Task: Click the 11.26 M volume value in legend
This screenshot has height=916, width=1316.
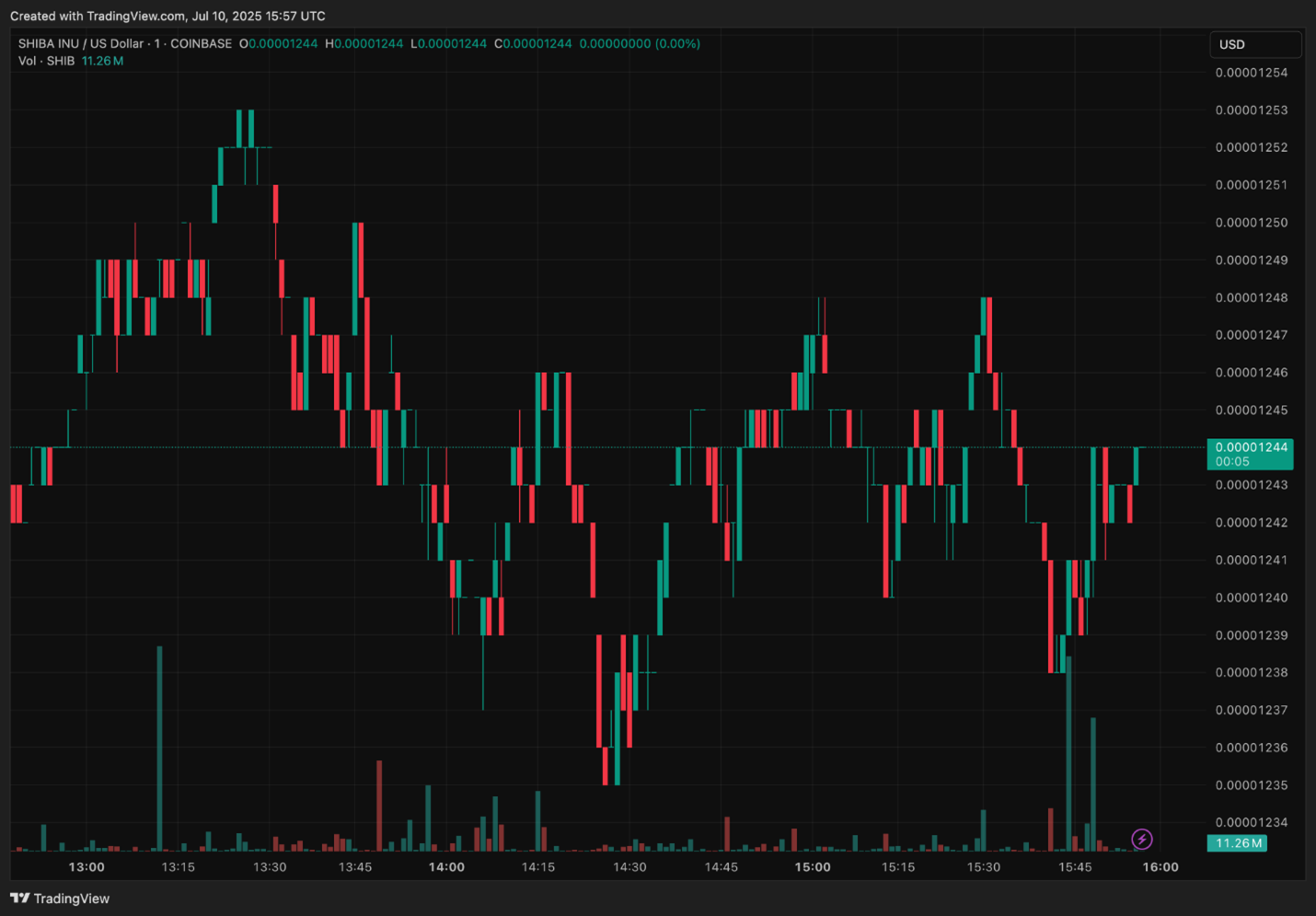Action: tap(102, 61)
